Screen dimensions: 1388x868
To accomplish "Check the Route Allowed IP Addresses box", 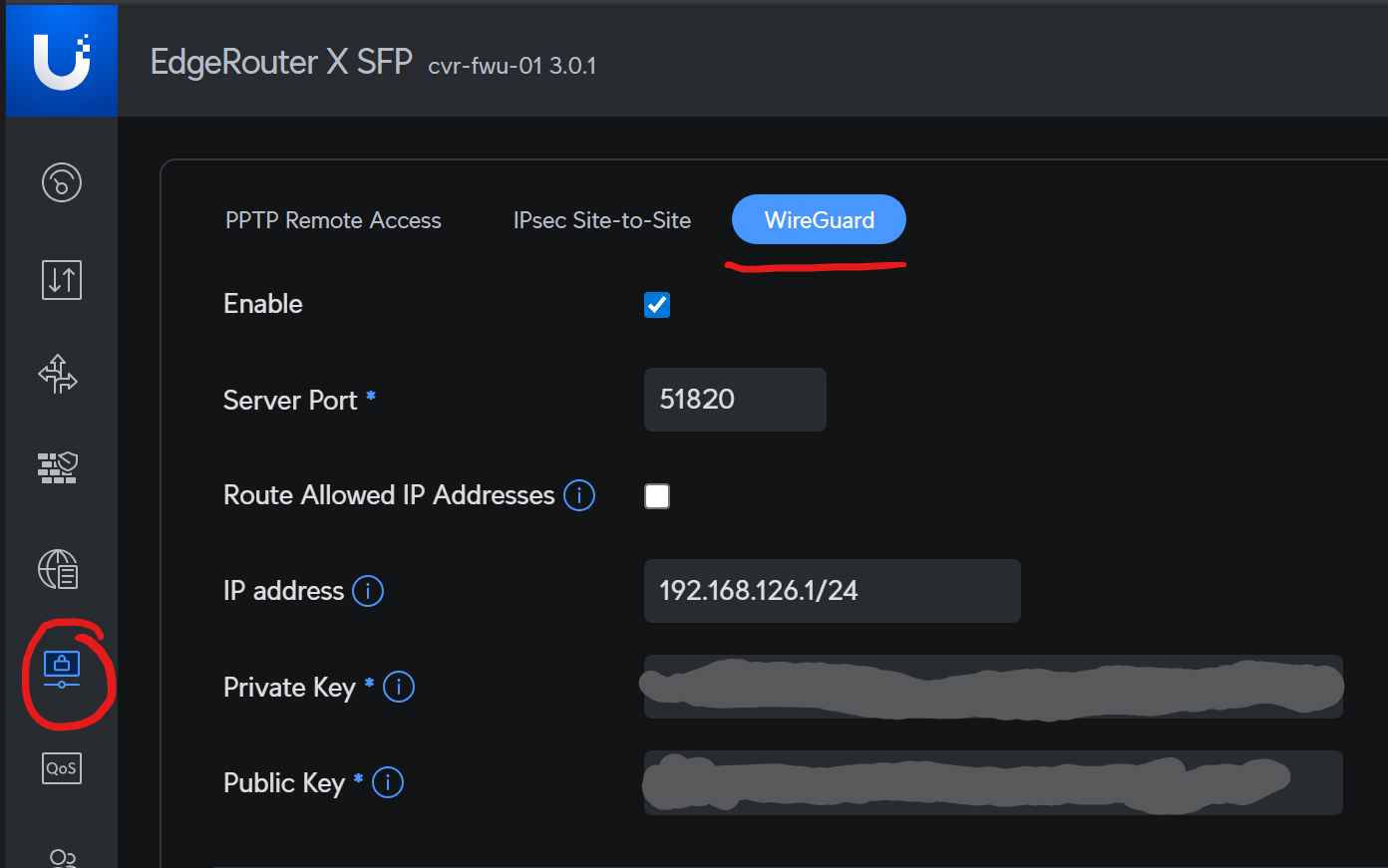I will [657, 496].
